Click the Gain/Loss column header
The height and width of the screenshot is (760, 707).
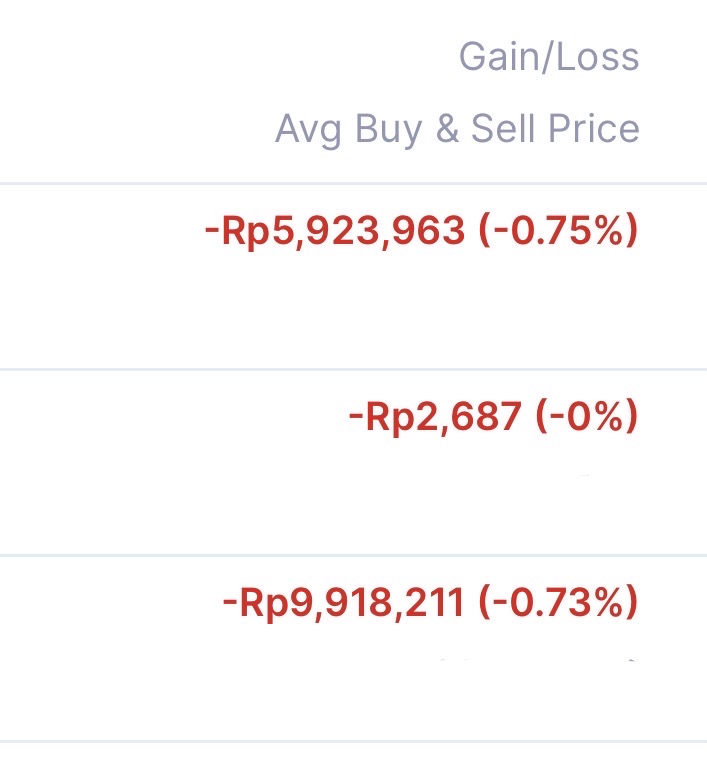pos(549,56)
